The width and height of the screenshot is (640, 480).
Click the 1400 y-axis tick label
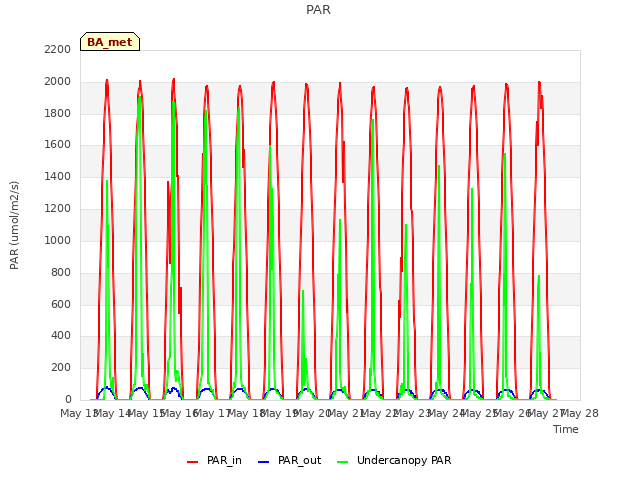(58, 176)
